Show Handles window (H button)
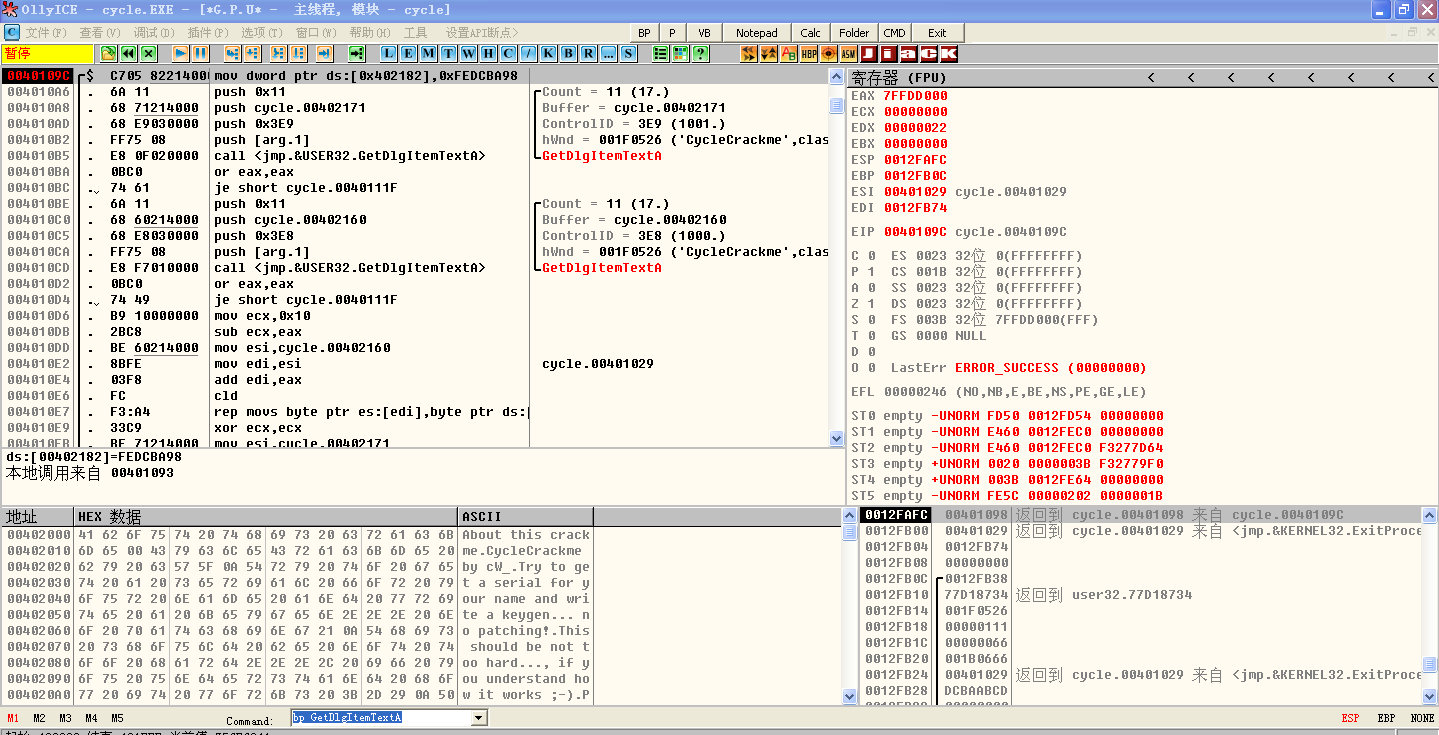The height and width of the screenshot is (735, 1439). tap(489, 53)
